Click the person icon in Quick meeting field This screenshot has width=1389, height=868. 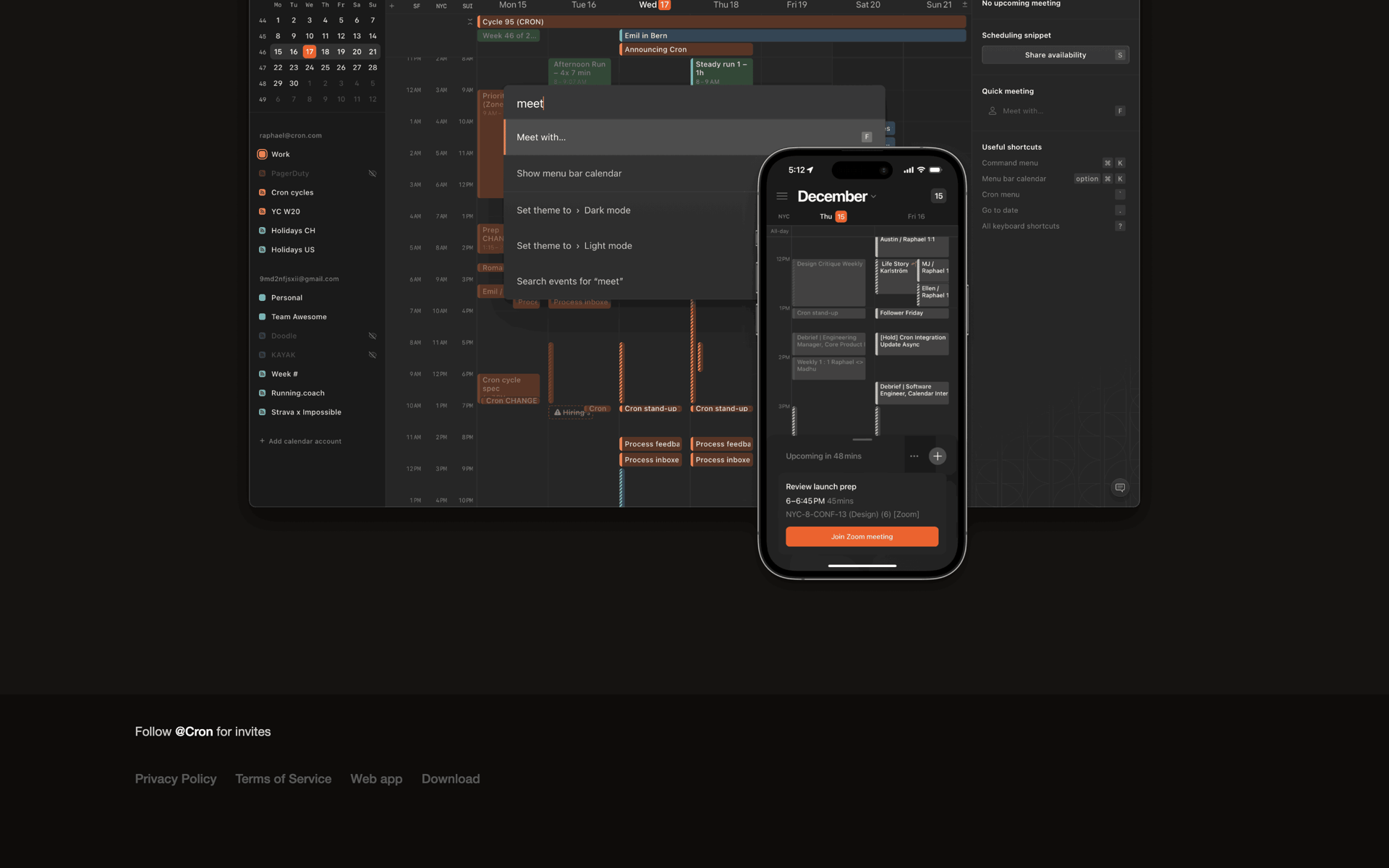pos(993,111)
